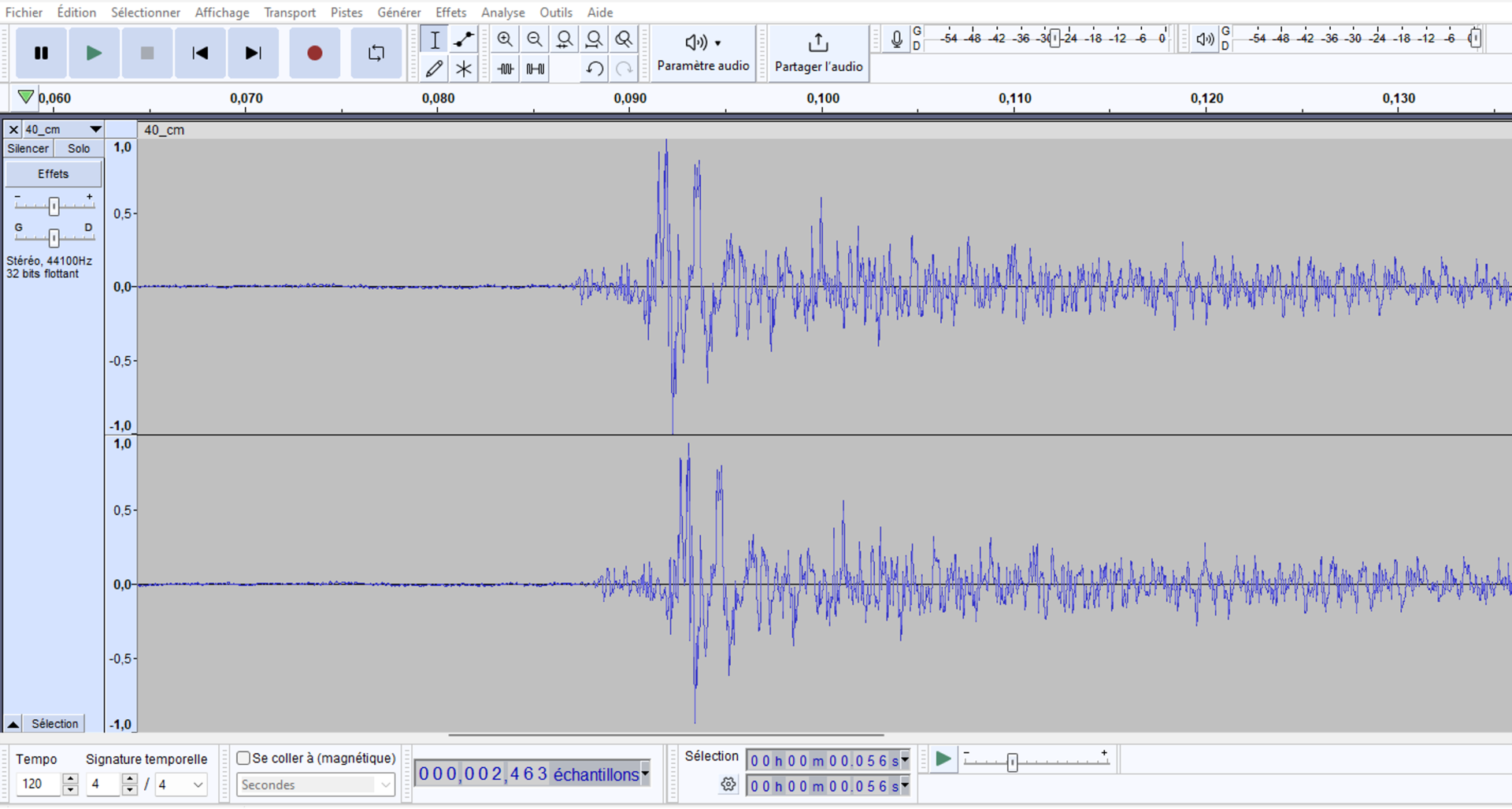Select the Draw pencil tool

435,69
